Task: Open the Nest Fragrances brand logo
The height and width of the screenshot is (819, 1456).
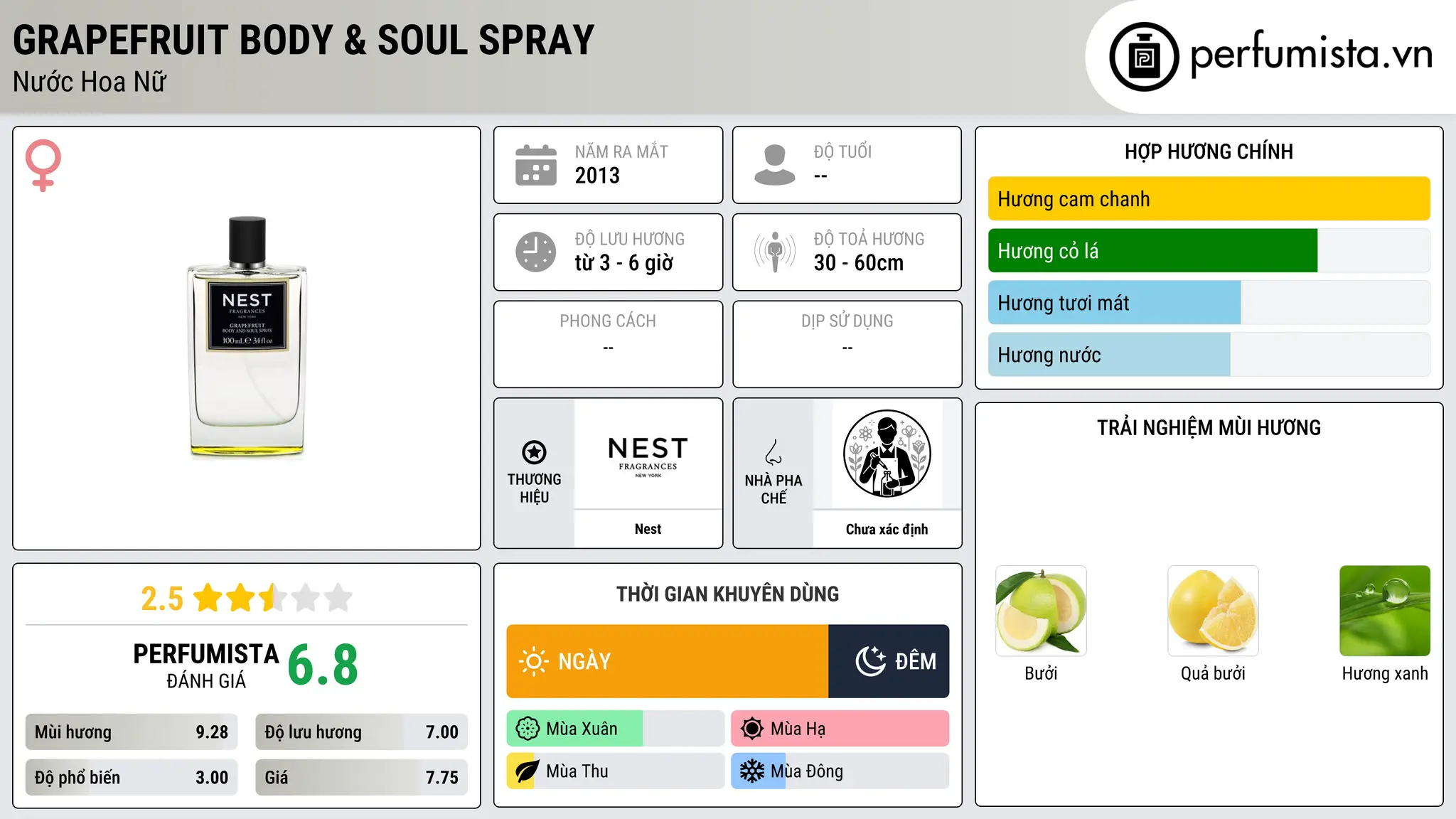Action: [648, 456]
